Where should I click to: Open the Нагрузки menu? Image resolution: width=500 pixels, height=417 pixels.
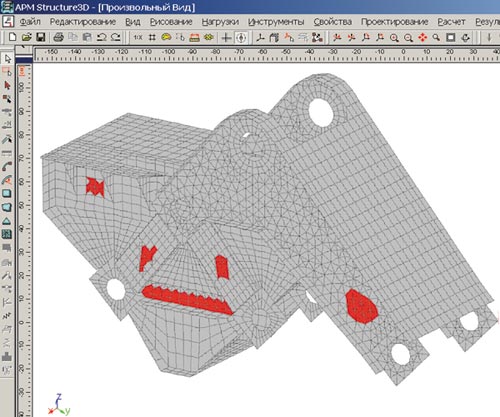coord(220,22)
